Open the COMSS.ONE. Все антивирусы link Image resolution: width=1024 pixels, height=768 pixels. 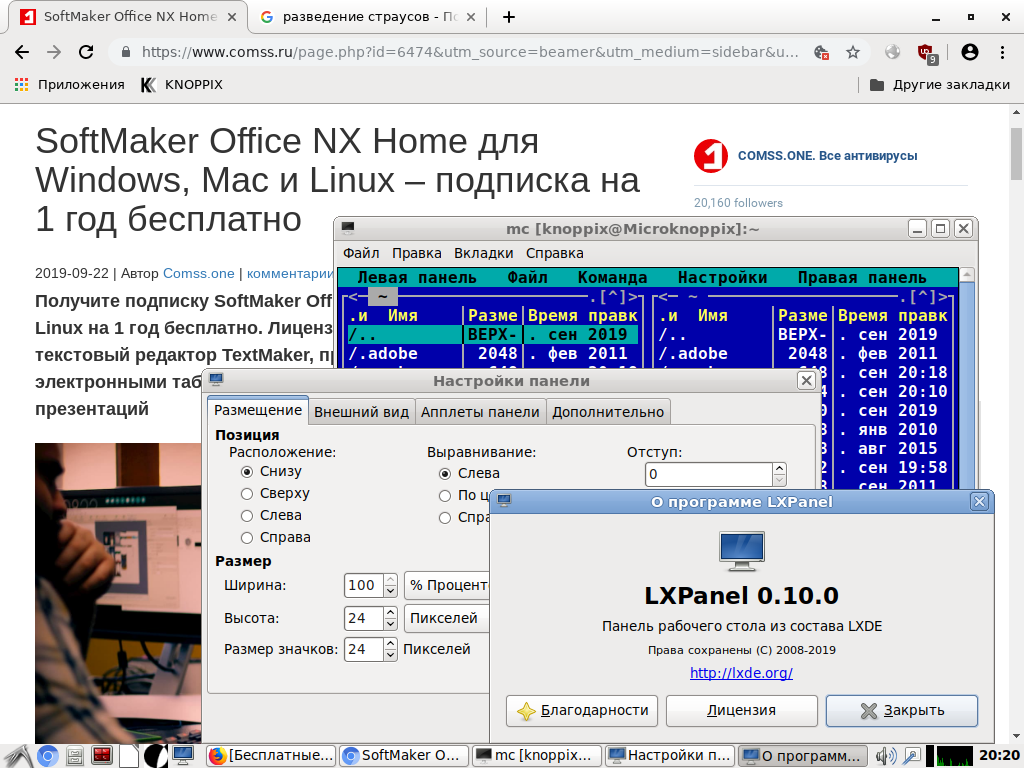click(827, 156)
